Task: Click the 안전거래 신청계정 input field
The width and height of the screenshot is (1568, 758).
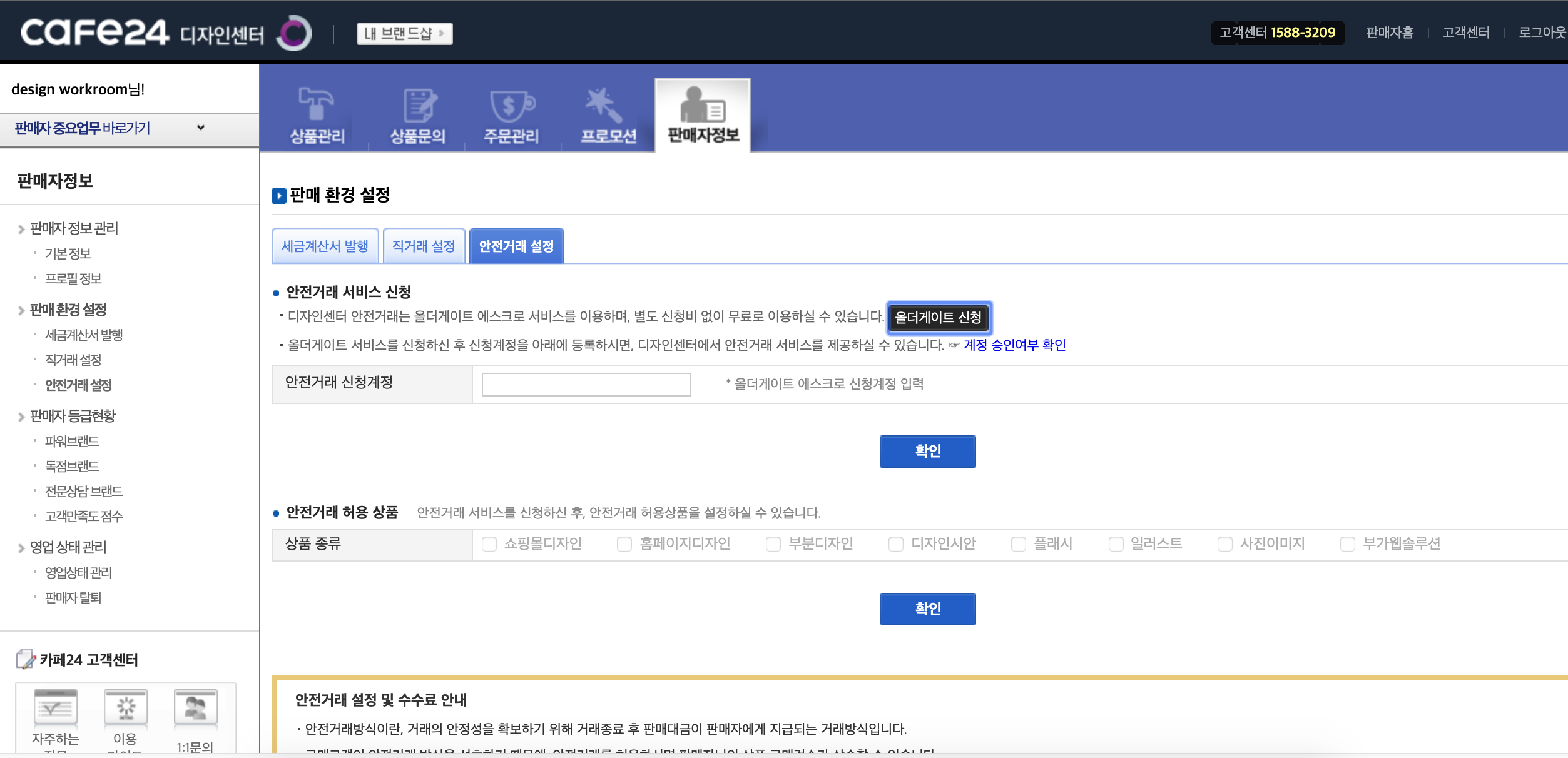Action: [586, 384]
